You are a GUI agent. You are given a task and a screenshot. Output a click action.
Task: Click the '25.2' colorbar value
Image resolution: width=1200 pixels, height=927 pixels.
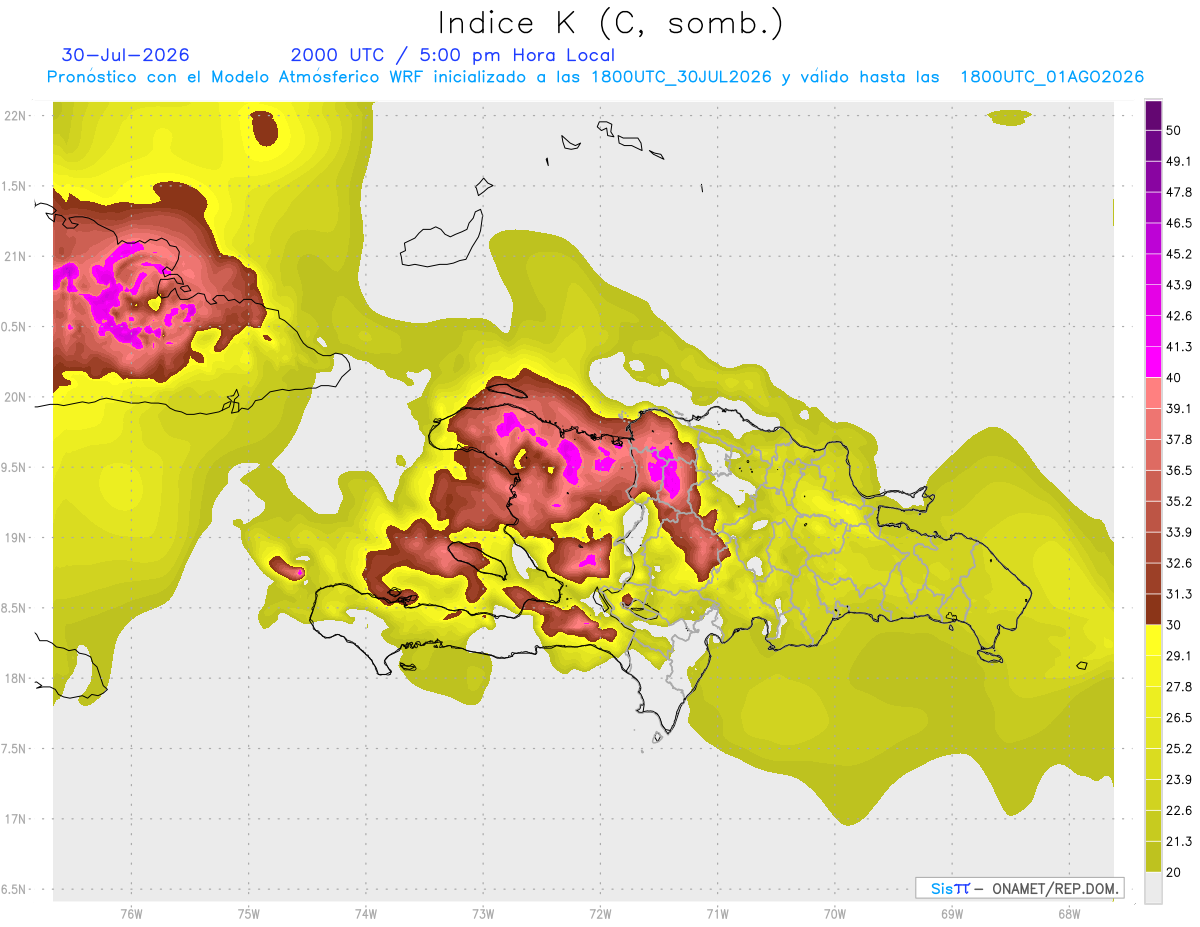click(1179, 749)
